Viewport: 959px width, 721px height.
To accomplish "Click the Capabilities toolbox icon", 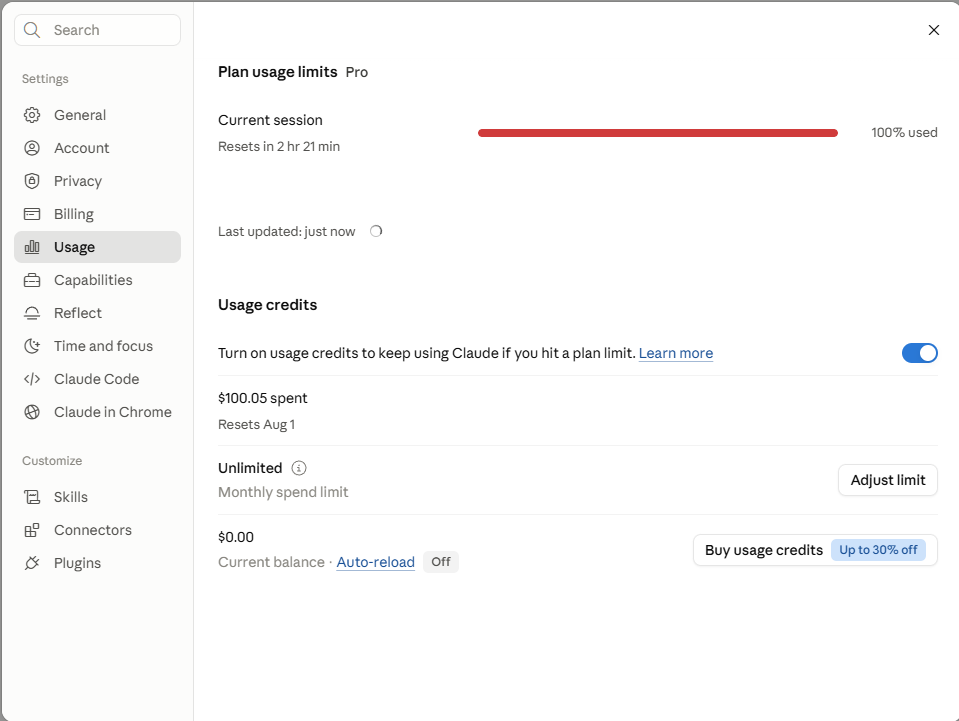I will 32,280.
